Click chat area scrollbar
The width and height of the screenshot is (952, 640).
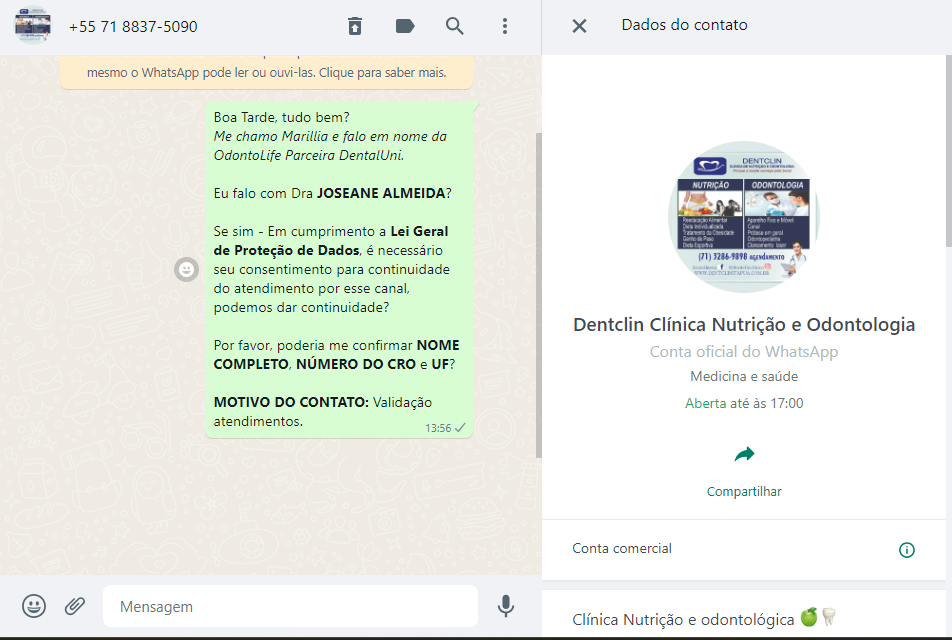click(539, 295)
